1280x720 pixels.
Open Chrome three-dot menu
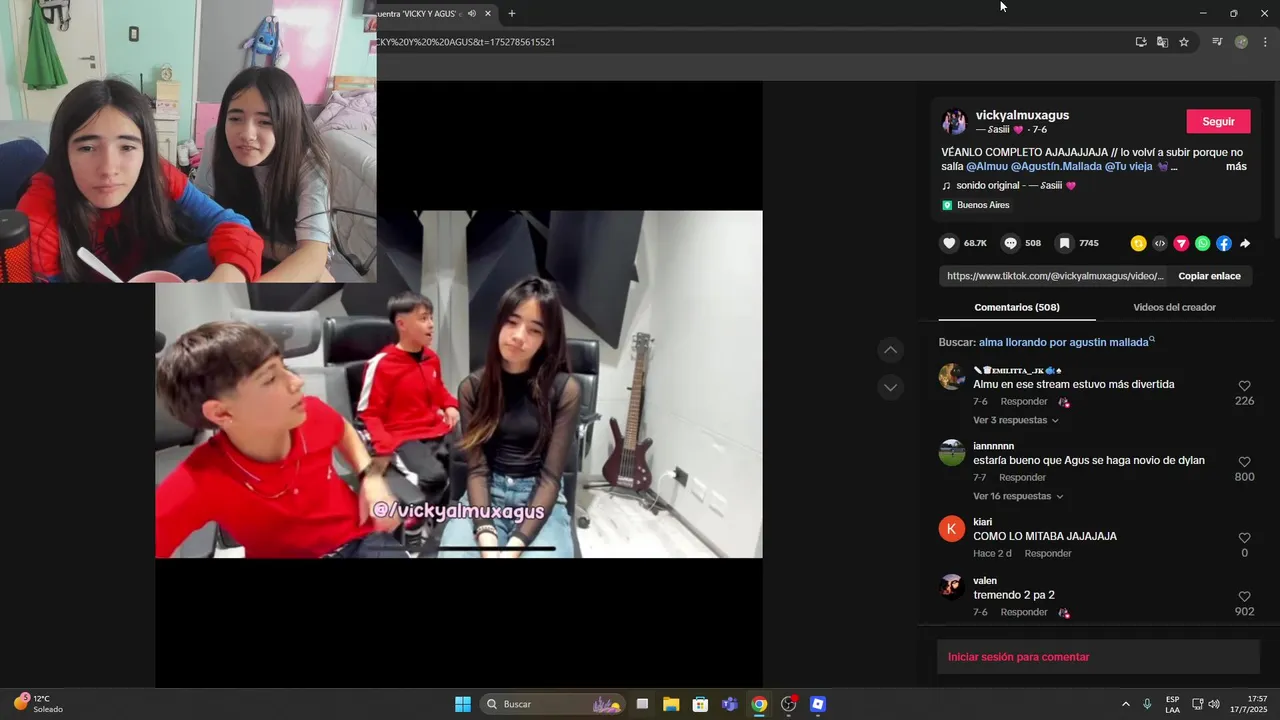coord(1265,42)
